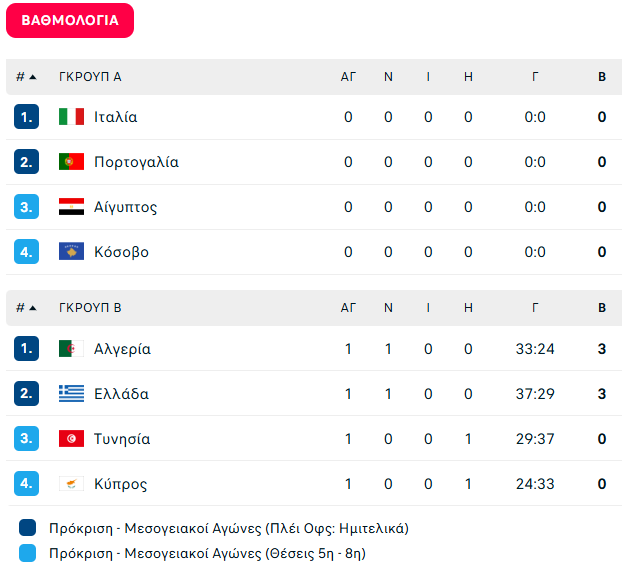Sort Group B by rank arrow
The width and height of the screenshot is (622, 567).
[x=33, y=308]
